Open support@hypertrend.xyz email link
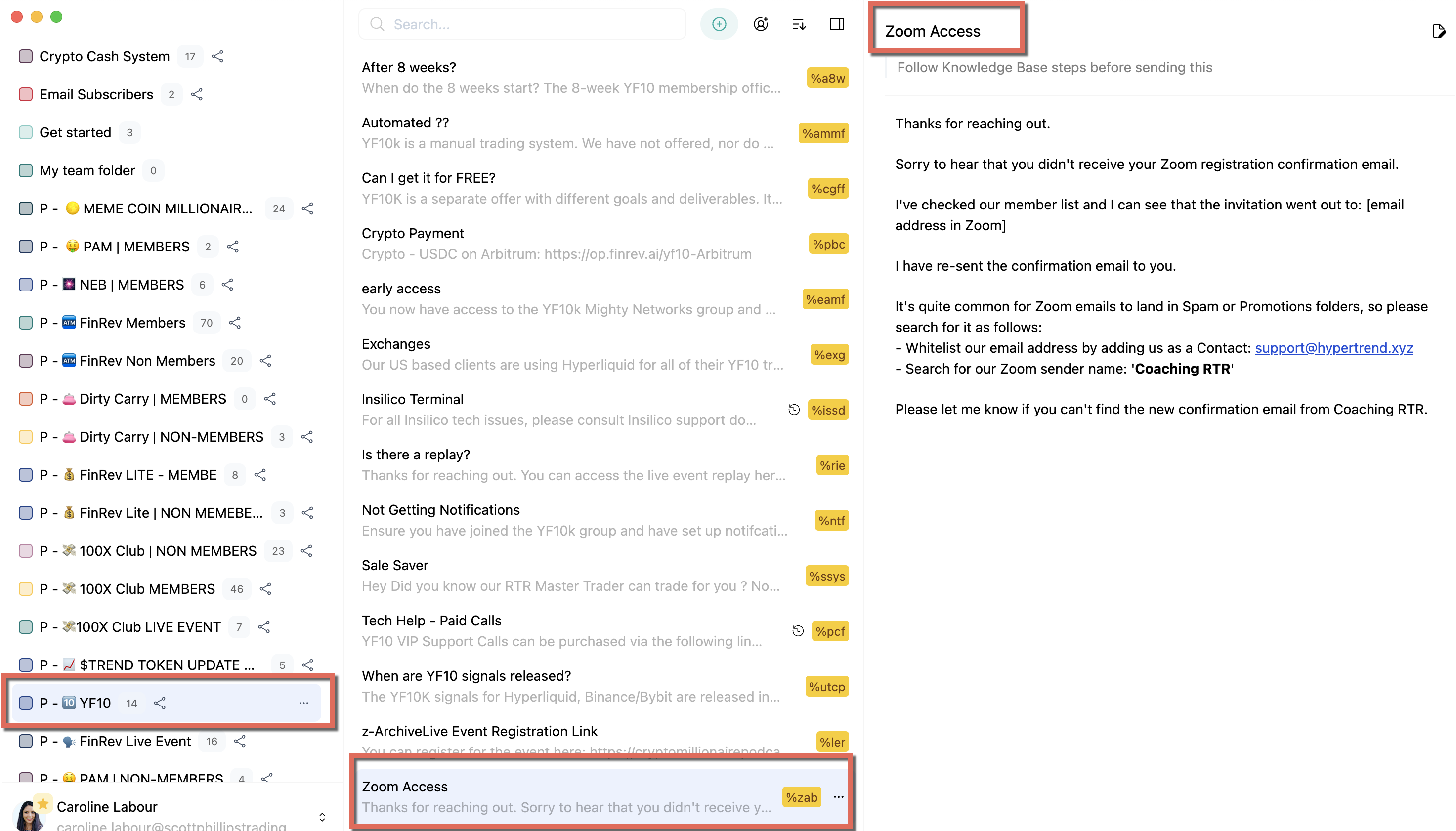The height and width of the screenshot is (831, 1456). click(1333, 348)
